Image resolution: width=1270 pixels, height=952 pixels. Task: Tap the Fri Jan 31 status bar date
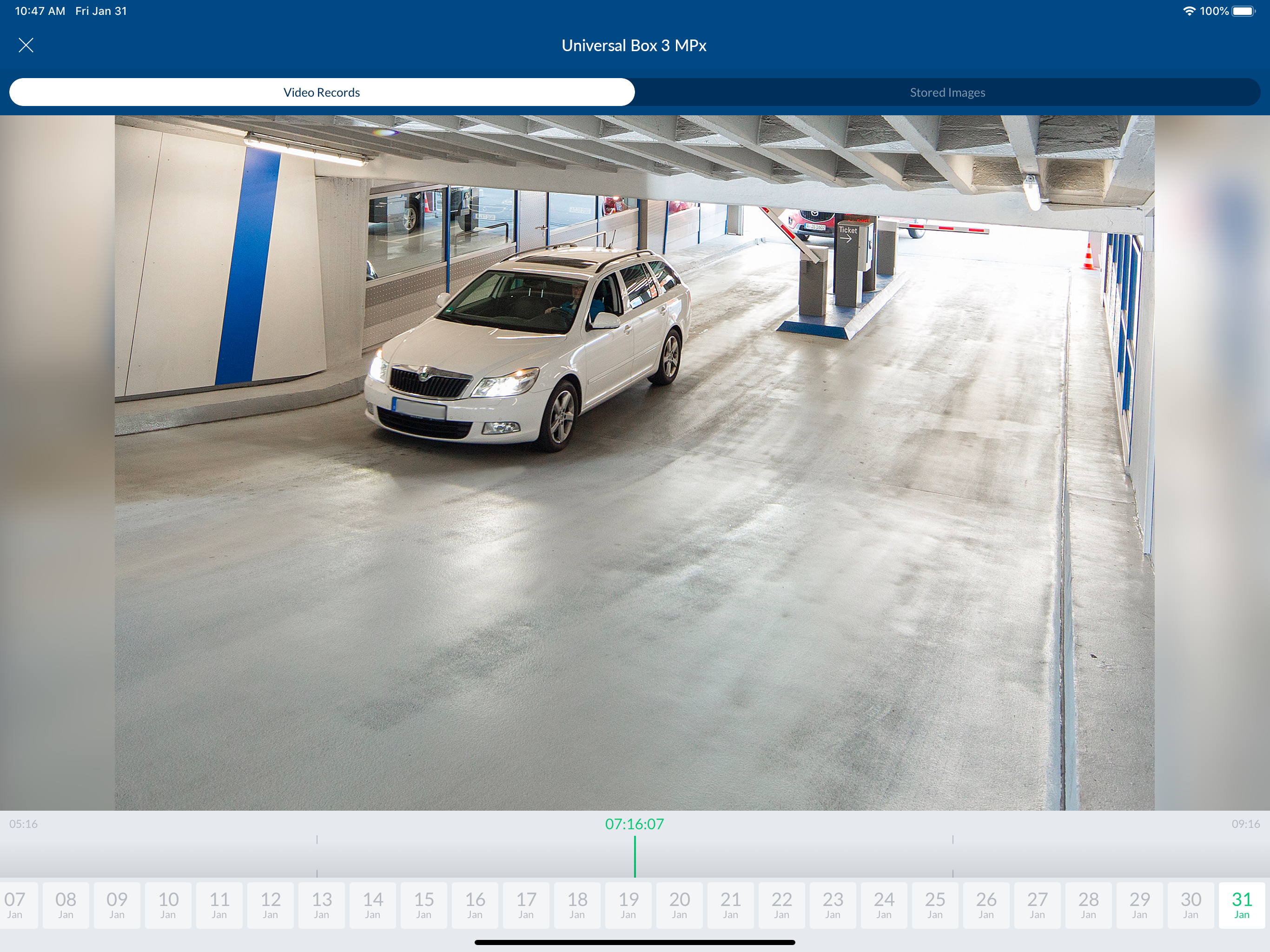coord(101,11)
